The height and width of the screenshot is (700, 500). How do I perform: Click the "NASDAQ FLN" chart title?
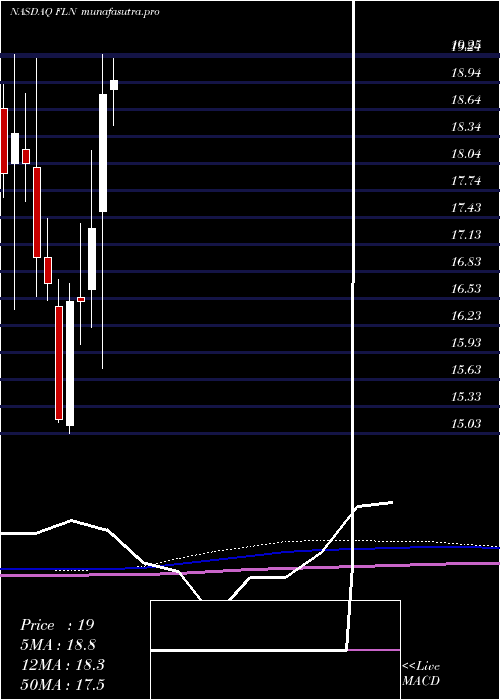(x=45, y=12)
